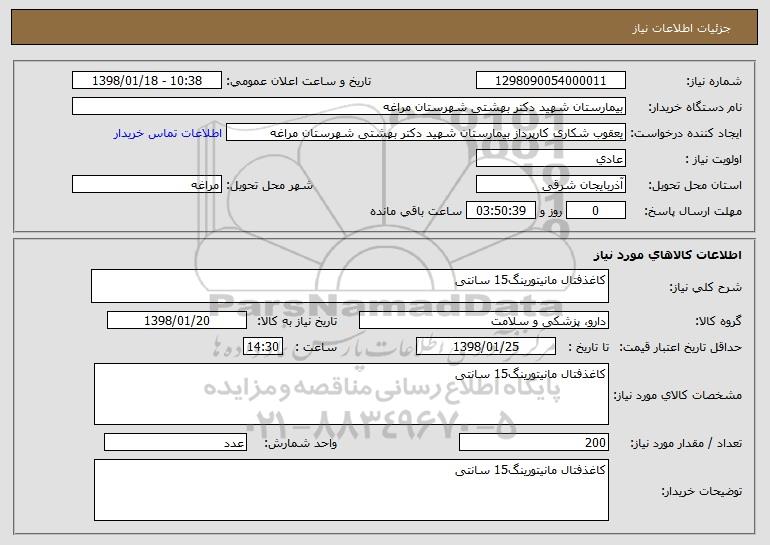This screenshot has height=545, width=770.
Task: Open the buyer contact info link اطلاعات تماس خریدار
Action: tap(168, 134)
